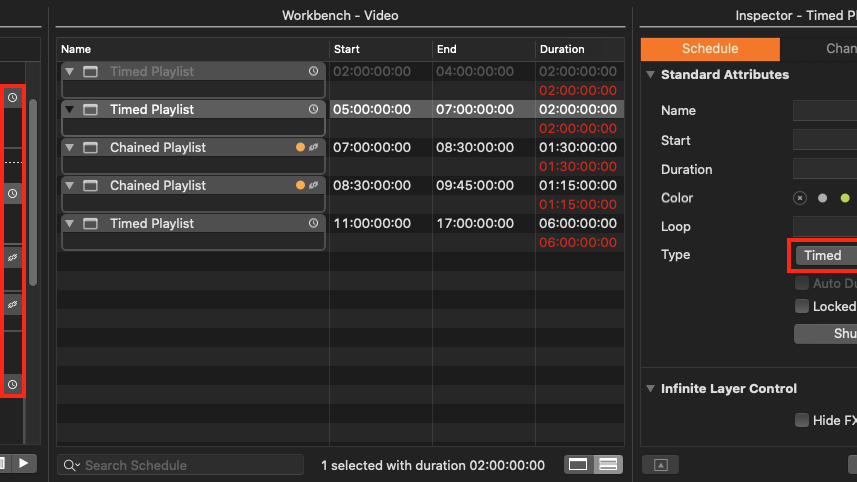This screenshot has width=857, height=482.
Task: Enable the Locked checkbox
Action: click(802, 307)
